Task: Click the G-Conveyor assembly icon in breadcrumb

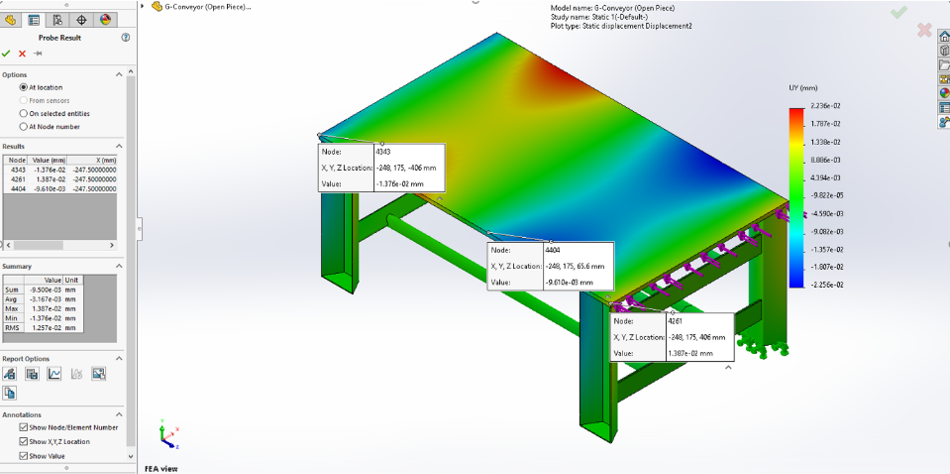Action: pyautogui.click(x=157, y=7)
